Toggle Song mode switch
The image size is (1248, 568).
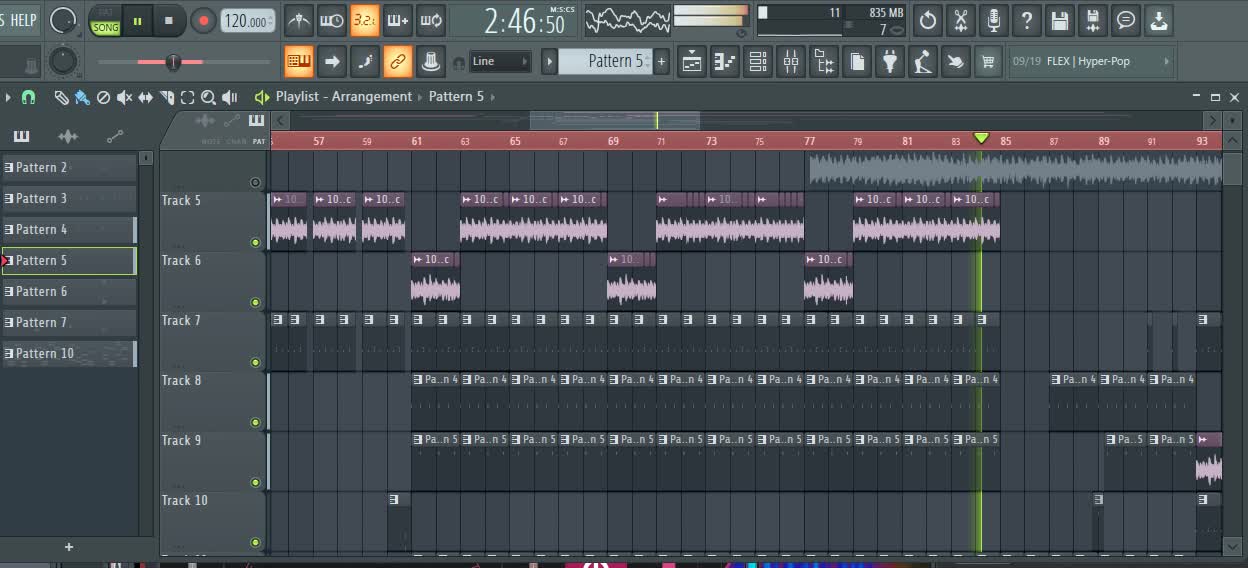click(x=105, y=21)
